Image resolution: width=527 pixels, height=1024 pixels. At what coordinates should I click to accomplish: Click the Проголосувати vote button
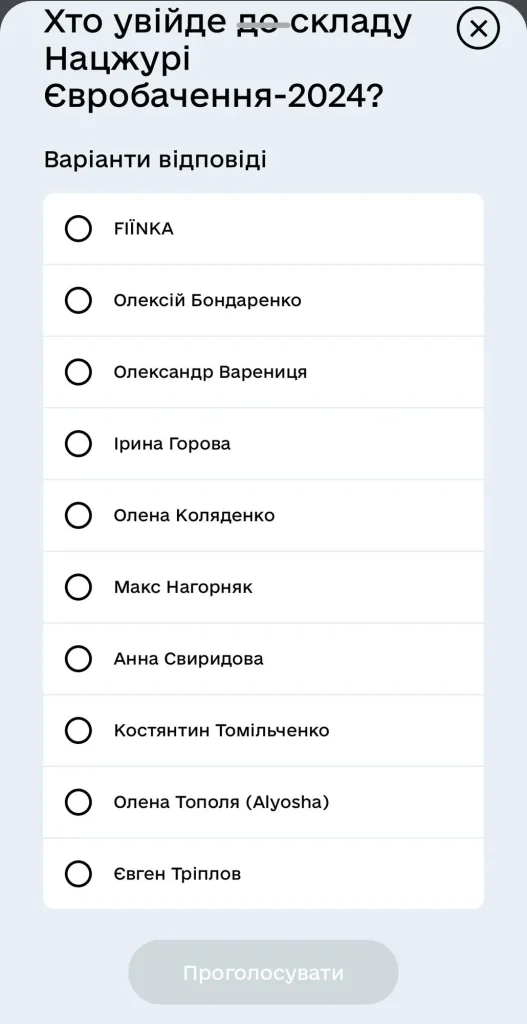263,972
